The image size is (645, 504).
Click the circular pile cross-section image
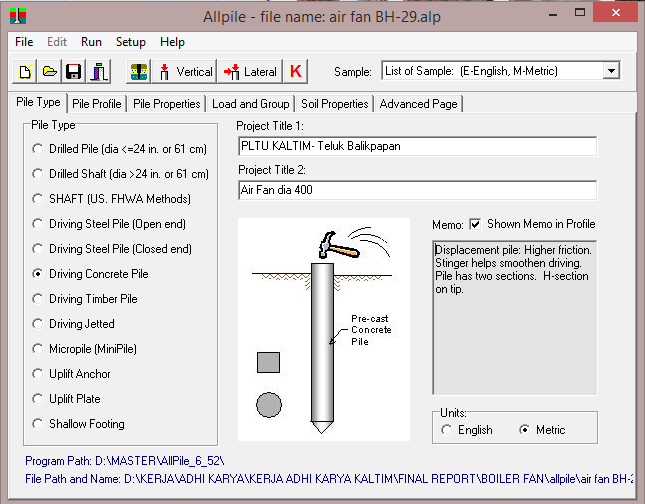point(269,405)
